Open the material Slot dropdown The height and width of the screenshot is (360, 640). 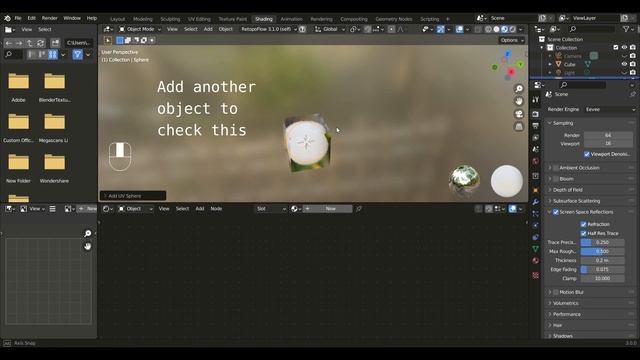(x=271, y=209)
